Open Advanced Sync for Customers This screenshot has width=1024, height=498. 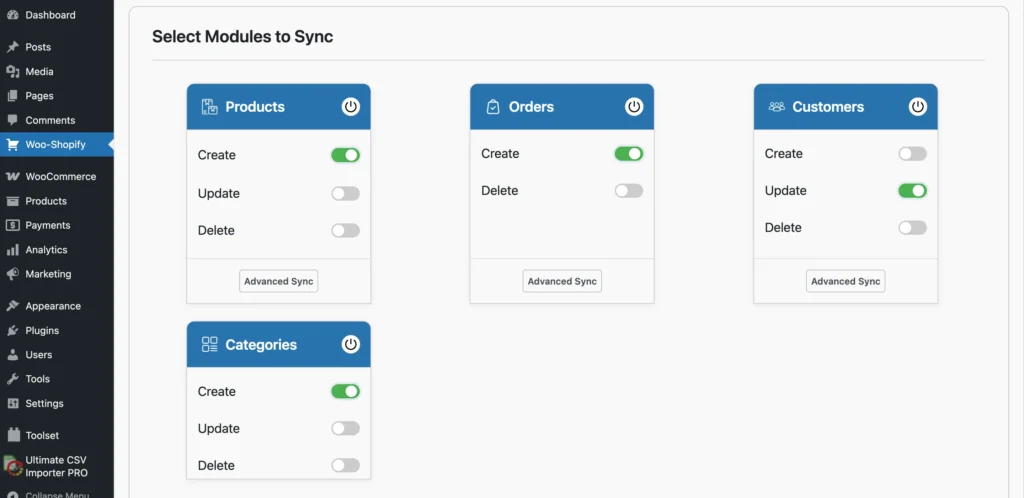click(x=846, y=281)
